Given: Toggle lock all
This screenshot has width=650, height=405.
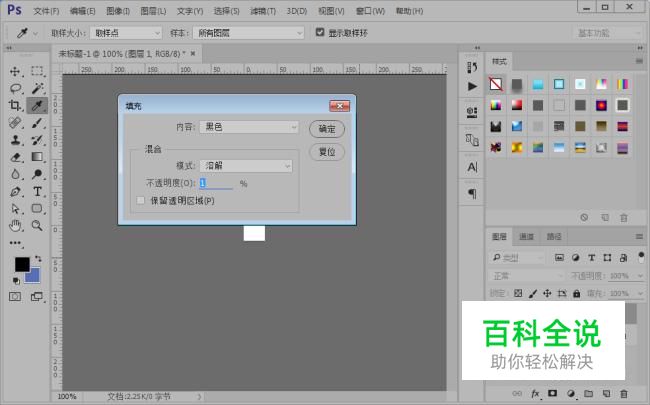Looking at the screenshot, I should 577,293.
